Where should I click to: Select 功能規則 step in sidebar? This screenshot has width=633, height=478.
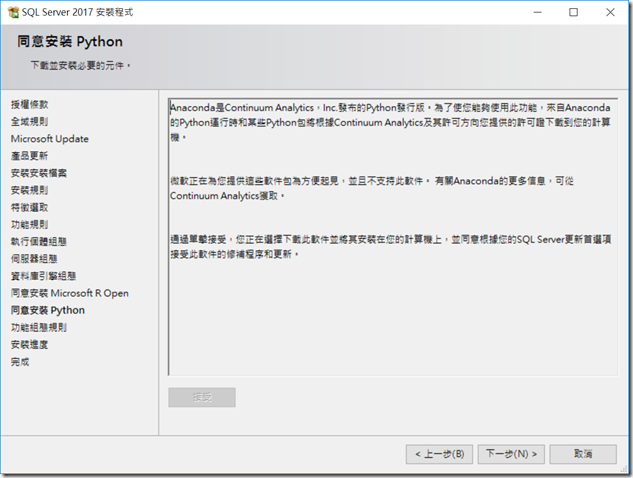point(29,224)
